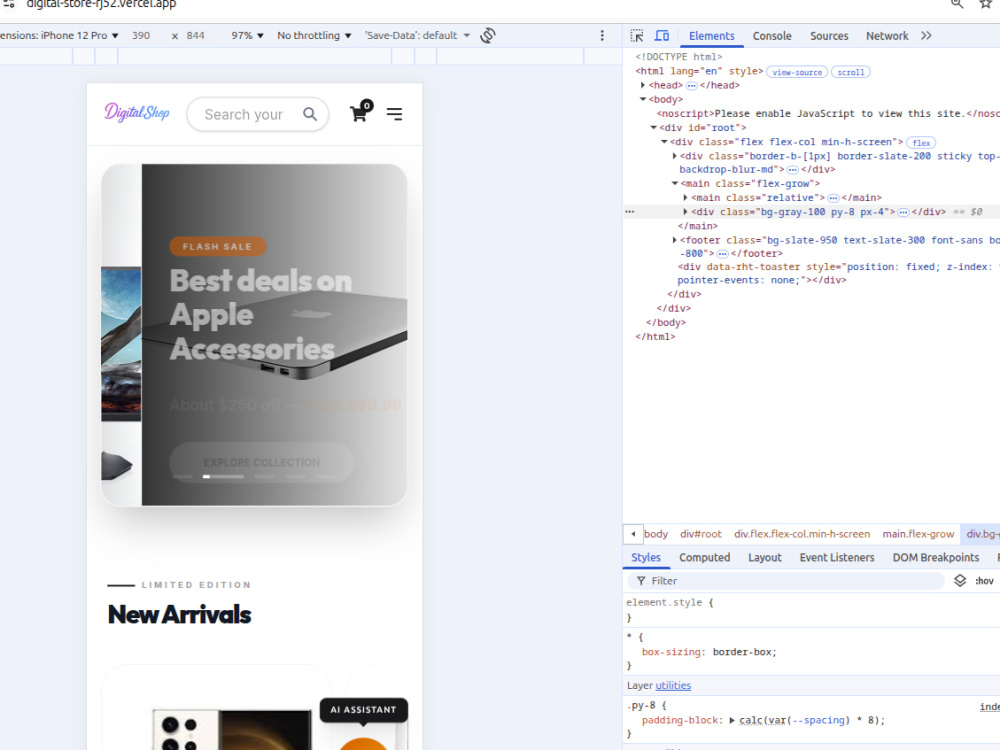The image size is (1000, 750).
Task: Select body in the breadcrumb trail
Action: (656, 534)
